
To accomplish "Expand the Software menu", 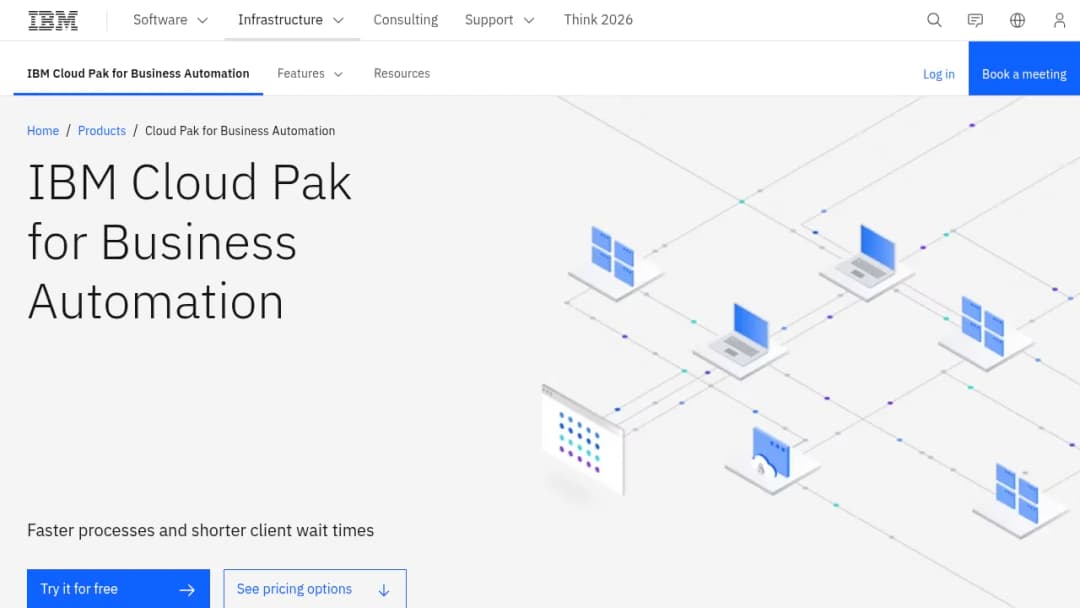I will pos(171,20).
